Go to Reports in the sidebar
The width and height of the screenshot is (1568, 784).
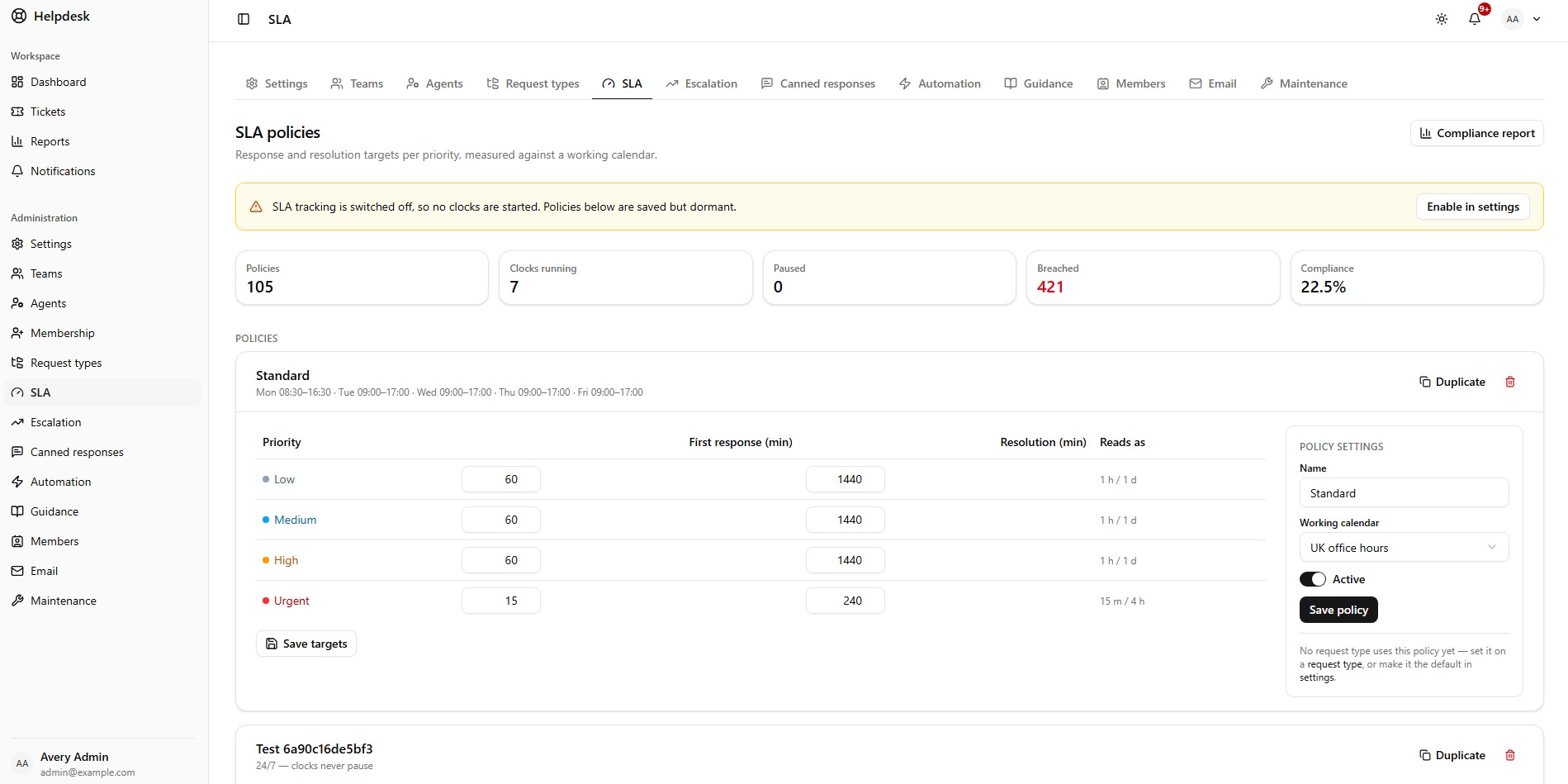pyautogui.click(x=102, y=141)
